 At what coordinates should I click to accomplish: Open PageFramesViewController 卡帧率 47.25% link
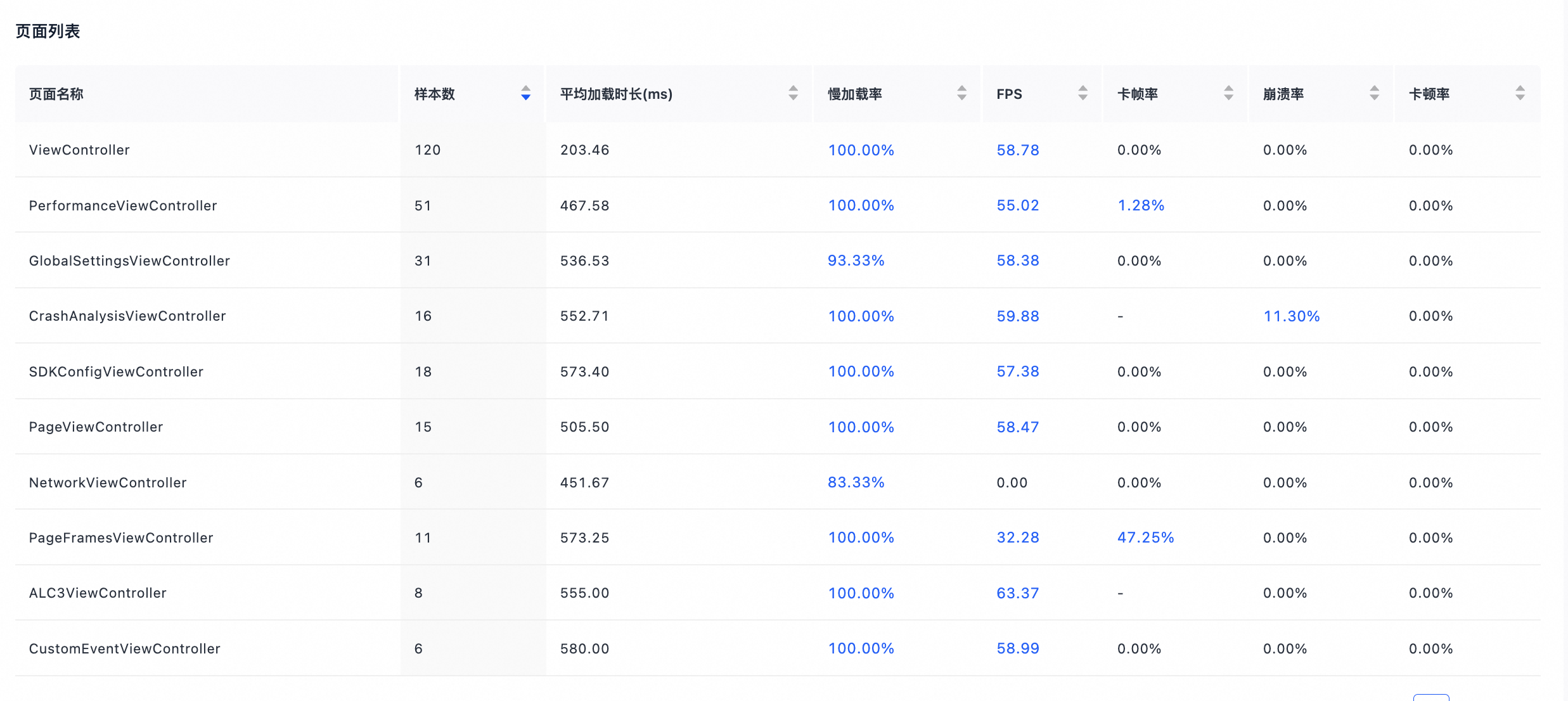tap(1145, 537)
